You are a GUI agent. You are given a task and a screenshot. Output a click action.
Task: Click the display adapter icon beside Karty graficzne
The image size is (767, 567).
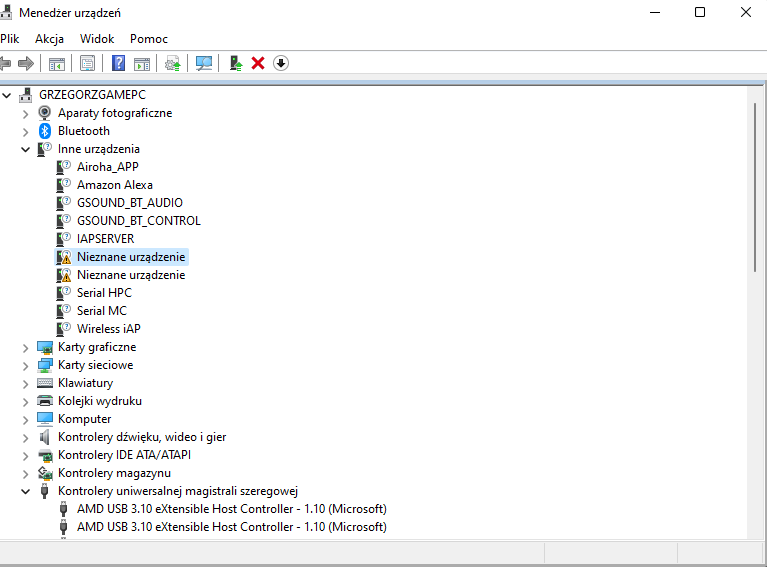(x=45, y=347)
